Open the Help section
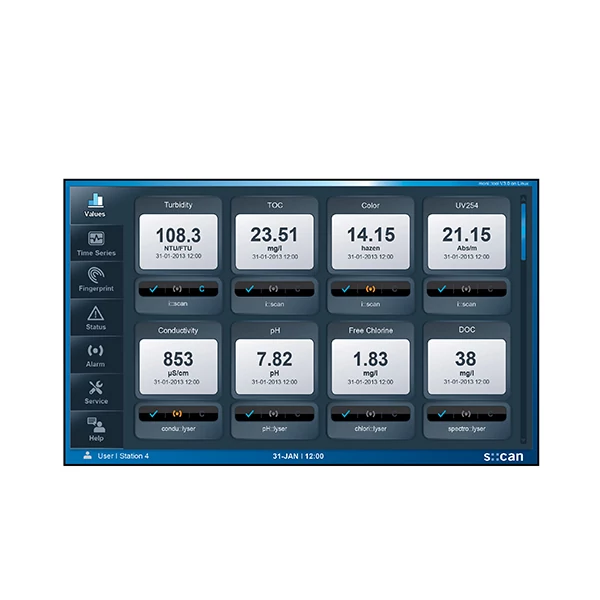The width and height of the screenshot is (600, 600). click(96, 429)
